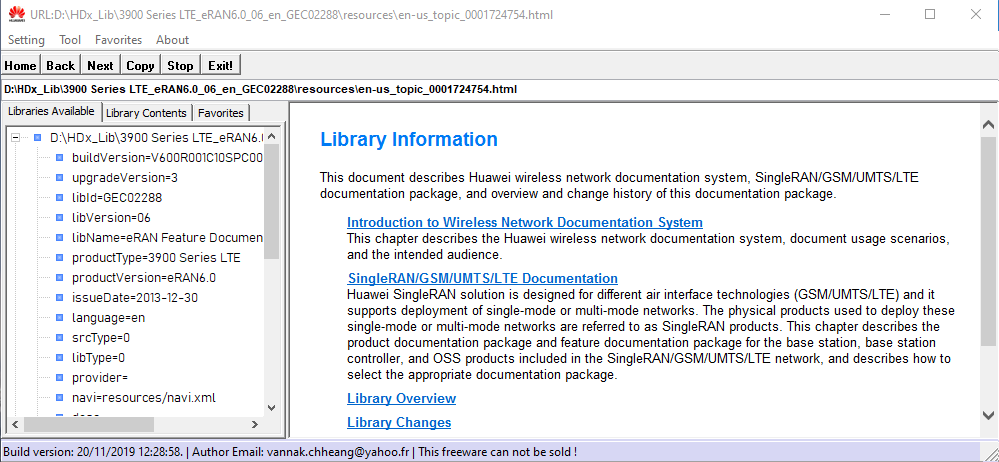
Task: Collapse the D:\HDx_Lib library root node
Action: tap(15, 137)
